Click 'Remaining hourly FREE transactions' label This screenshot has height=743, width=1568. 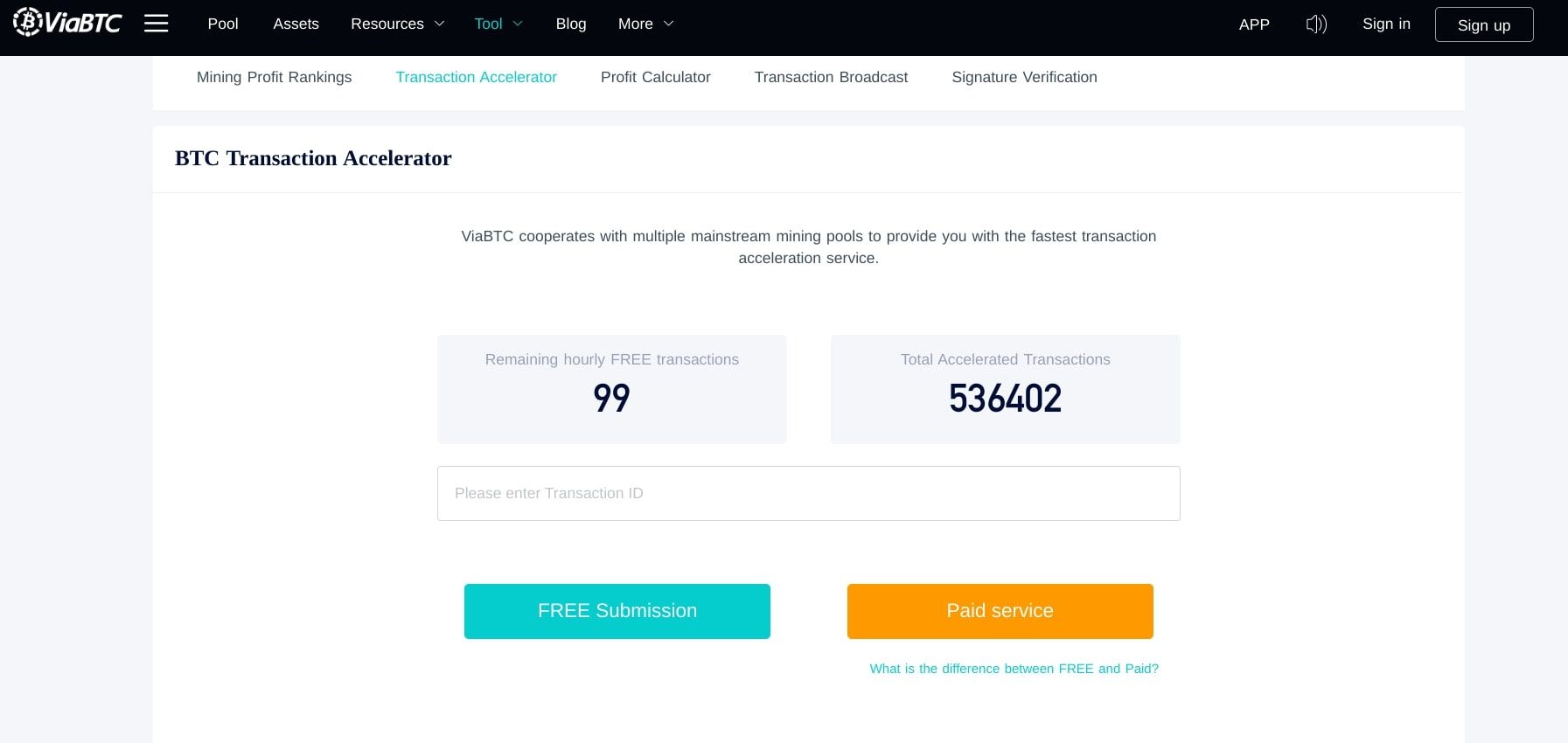[612, 359]
